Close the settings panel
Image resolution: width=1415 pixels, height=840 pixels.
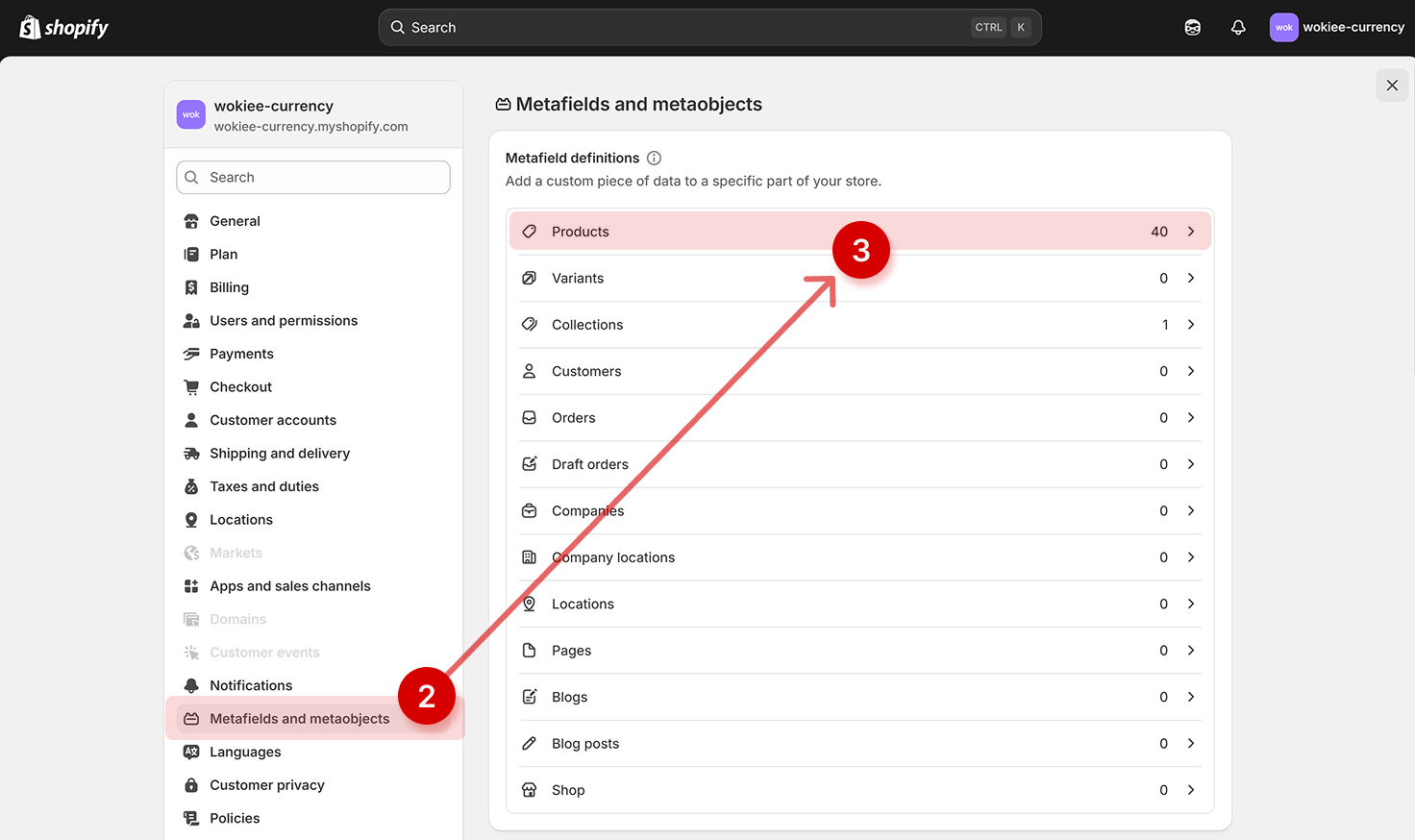tap(1392, 86)
